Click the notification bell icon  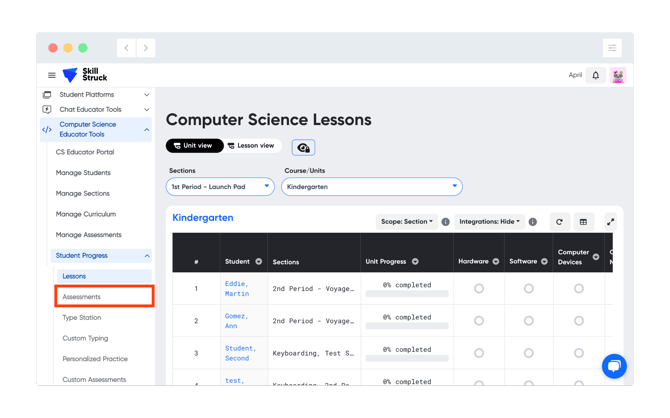tap(595, 76)
